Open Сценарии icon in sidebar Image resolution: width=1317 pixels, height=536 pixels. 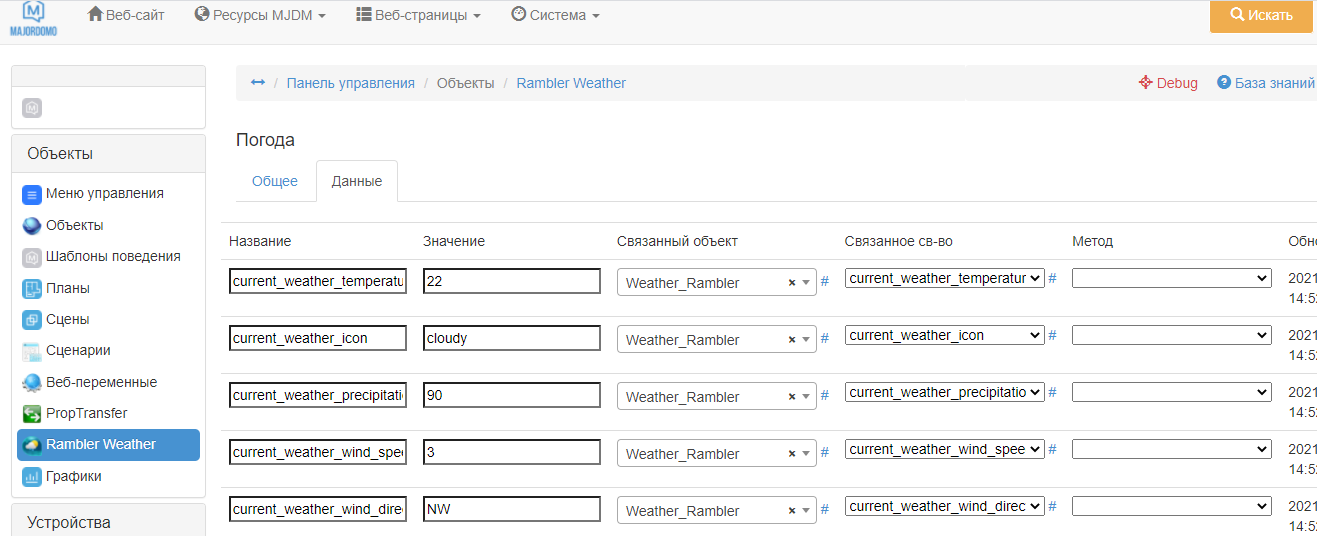pos(31,351)
